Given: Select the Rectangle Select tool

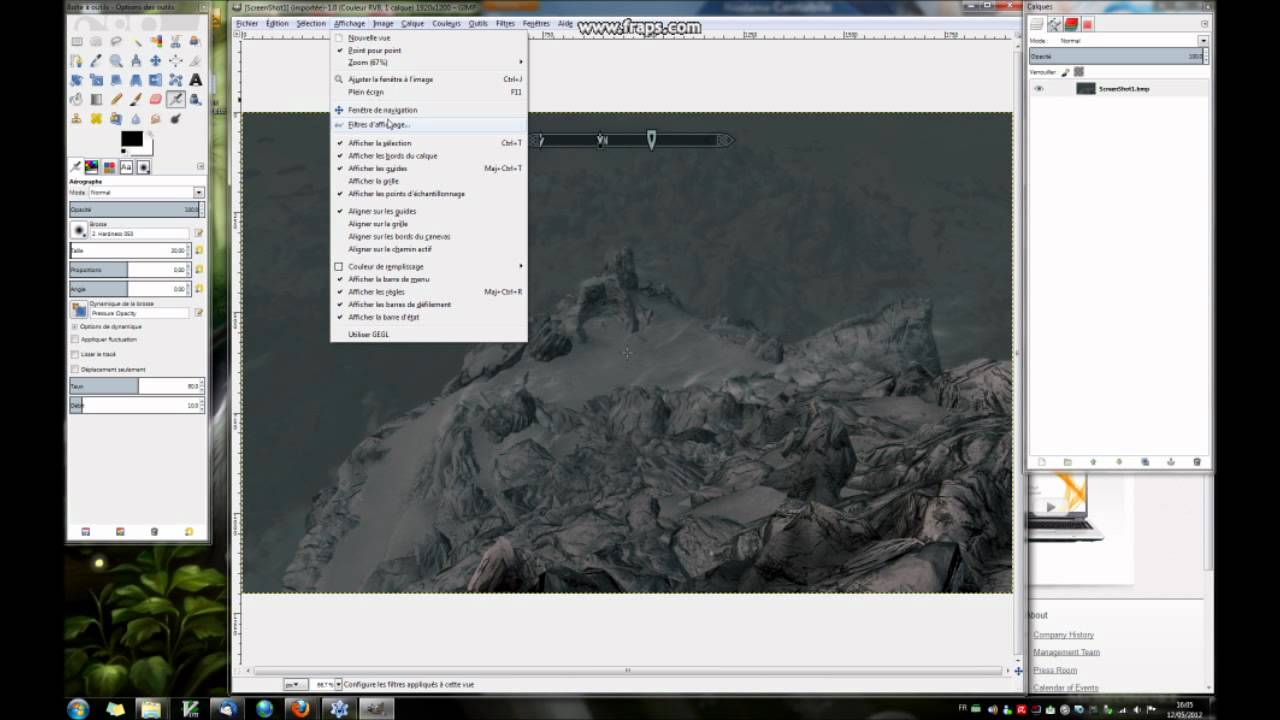Looking at the screenshot, I should pos(76,41).
